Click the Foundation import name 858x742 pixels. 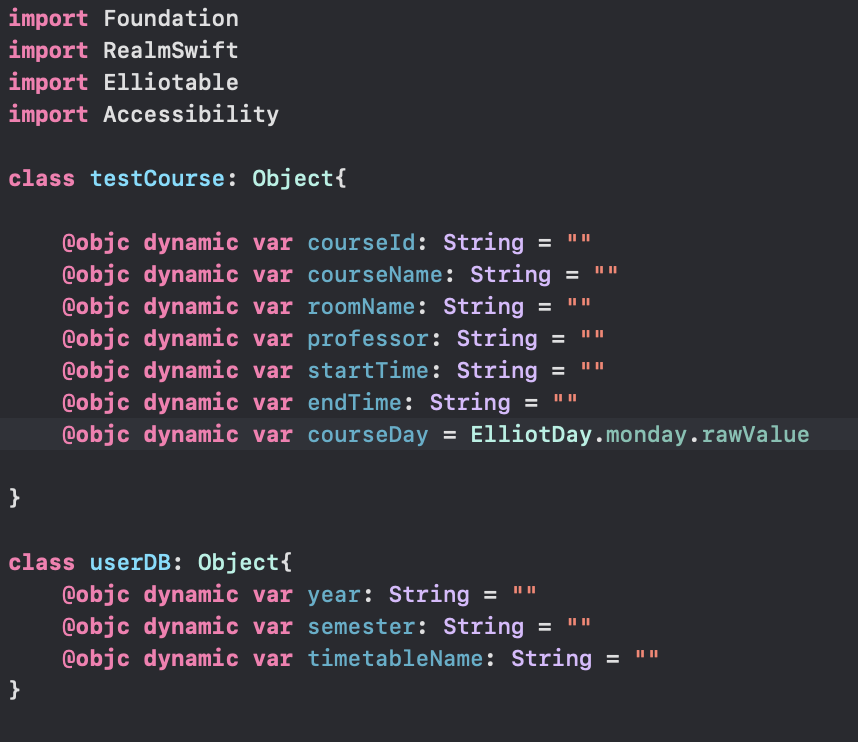[171, 18]
